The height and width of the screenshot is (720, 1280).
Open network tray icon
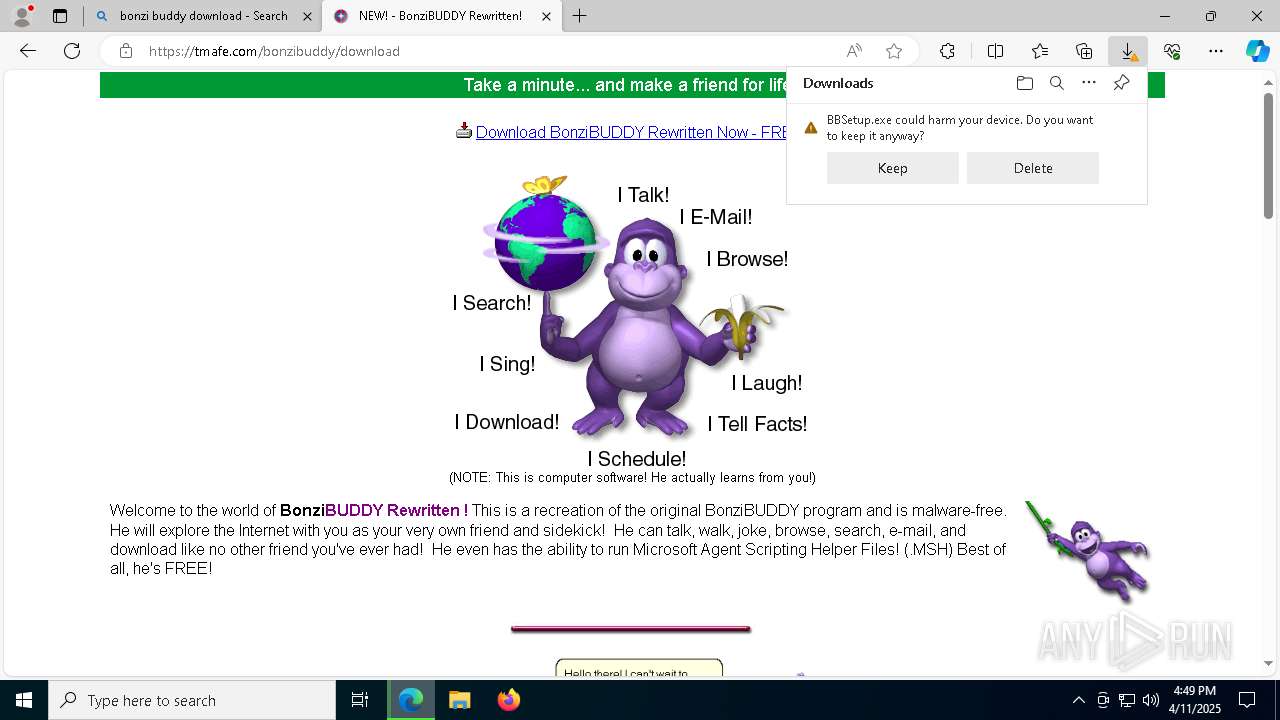pos(1127,700)
